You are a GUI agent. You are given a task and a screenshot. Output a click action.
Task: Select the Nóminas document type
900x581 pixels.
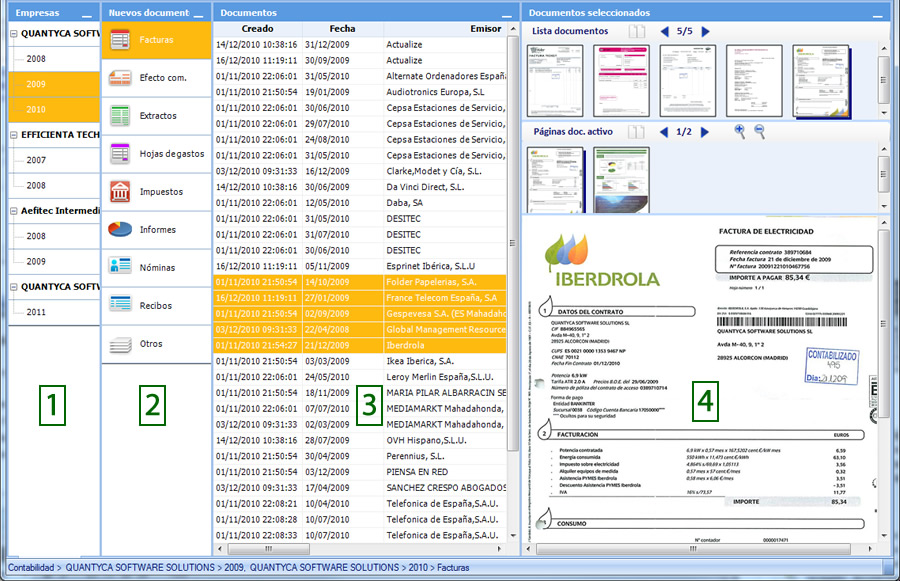point(156,268)
